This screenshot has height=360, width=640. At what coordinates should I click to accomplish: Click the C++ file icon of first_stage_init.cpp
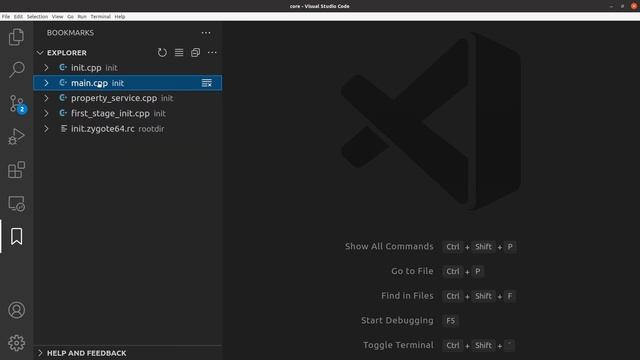coord(63,113)
